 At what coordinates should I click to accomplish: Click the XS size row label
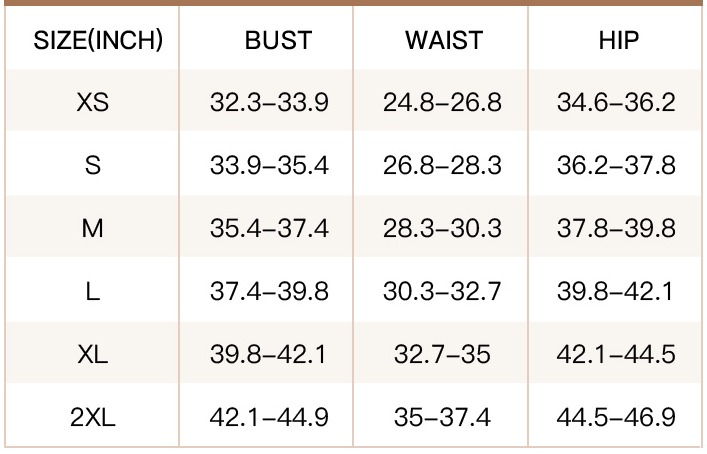coord(92,102)
